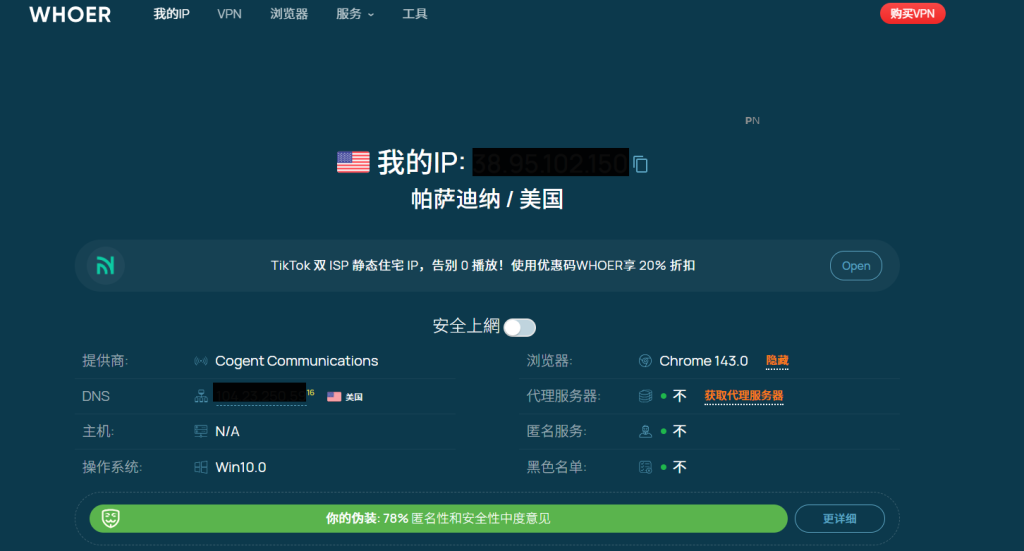Image resolution: width=1024 pixels, height=551 pixels.
Task: Click the 获取代理服务器 link
Action: point(743,396)
